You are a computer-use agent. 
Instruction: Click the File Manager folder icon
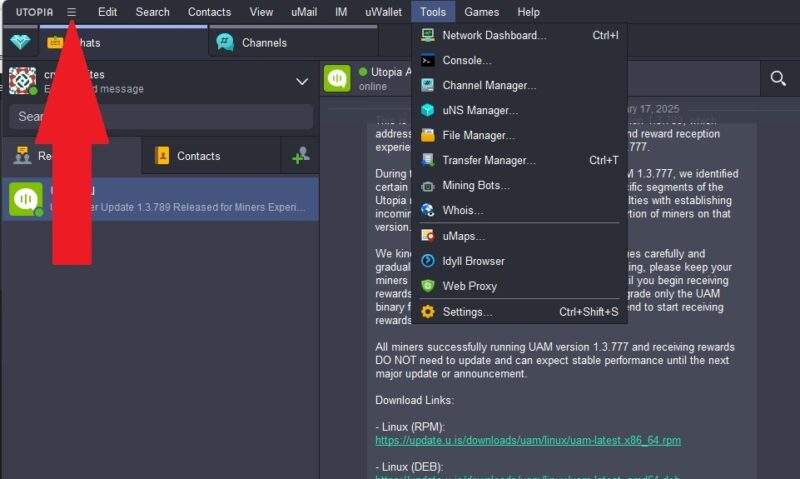[428, 135]
